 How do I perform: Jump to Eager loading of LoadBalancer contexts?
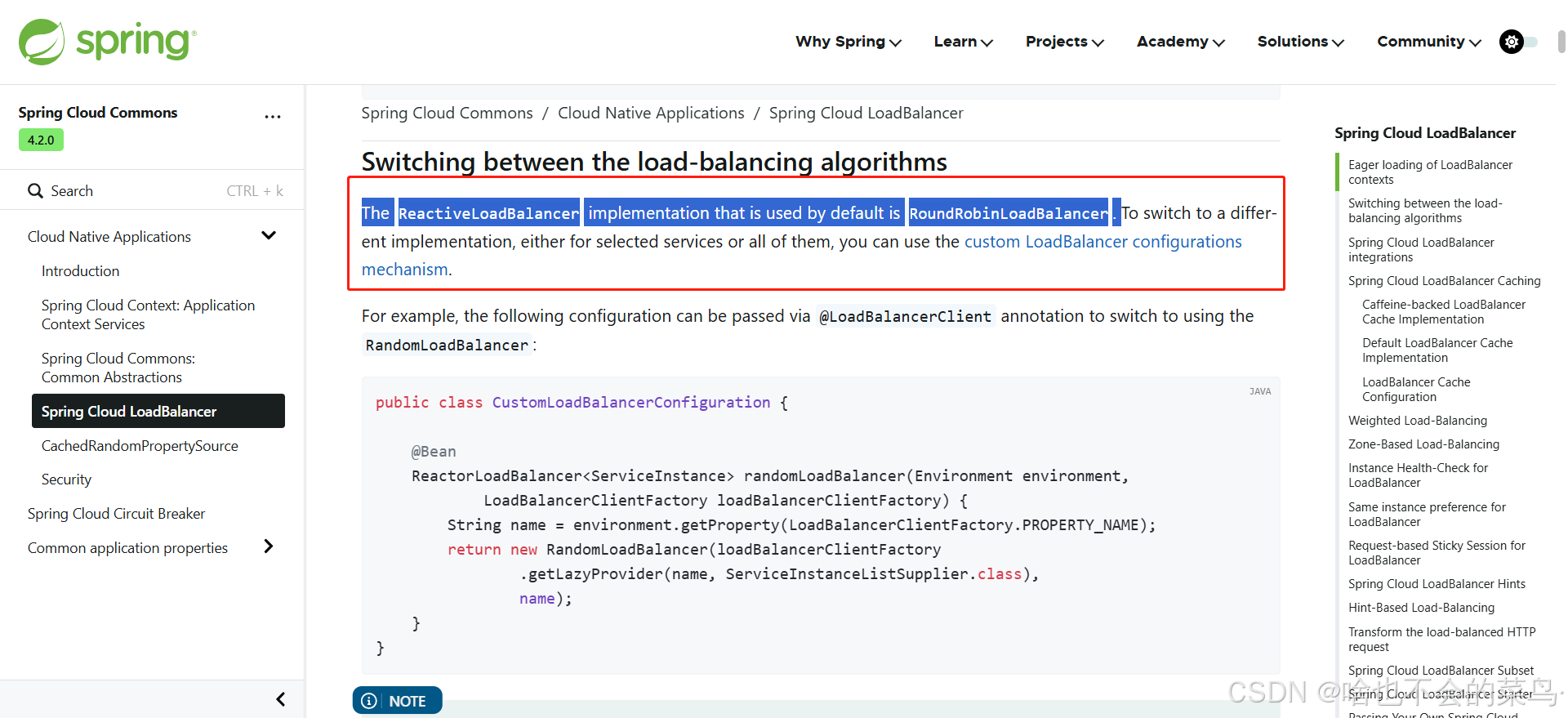[1430, 172]
